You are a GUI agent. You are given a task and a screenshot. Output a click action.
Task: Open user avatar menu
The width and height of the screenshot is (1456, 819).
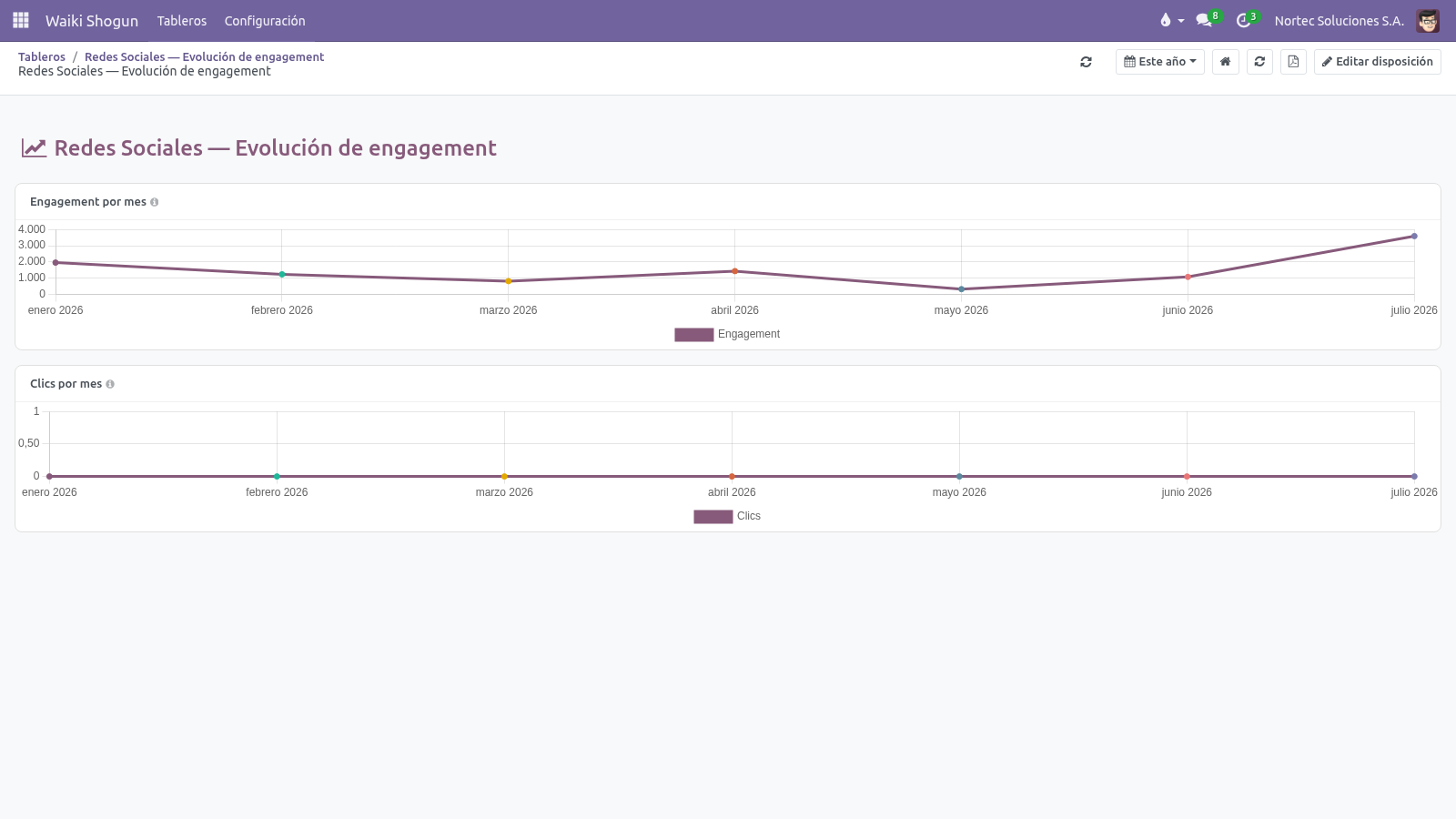1428,20
